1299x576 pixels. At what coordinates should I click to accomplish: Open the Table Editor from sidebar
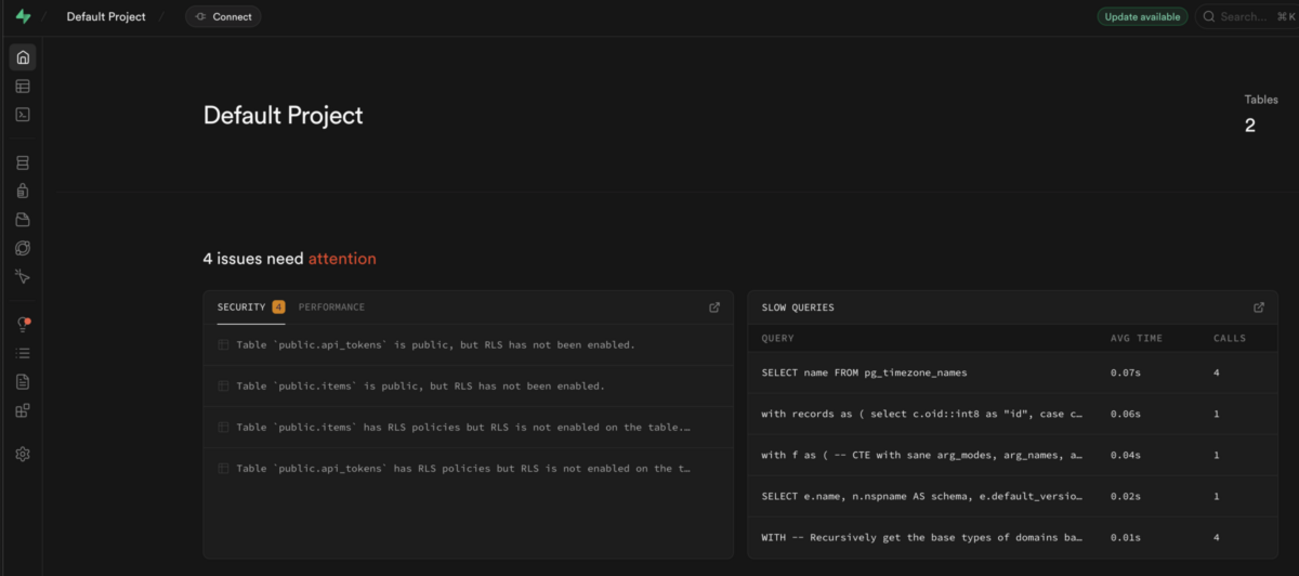coord(23,87)
